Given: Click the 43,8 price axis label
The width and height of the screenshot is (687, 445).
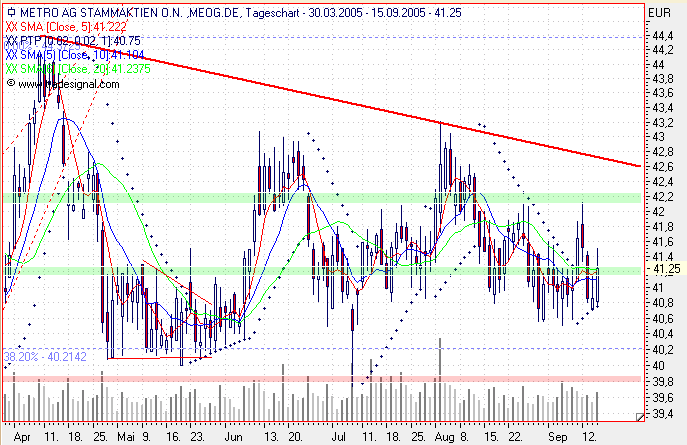Looking at the screenshot, I should (663, 79).
